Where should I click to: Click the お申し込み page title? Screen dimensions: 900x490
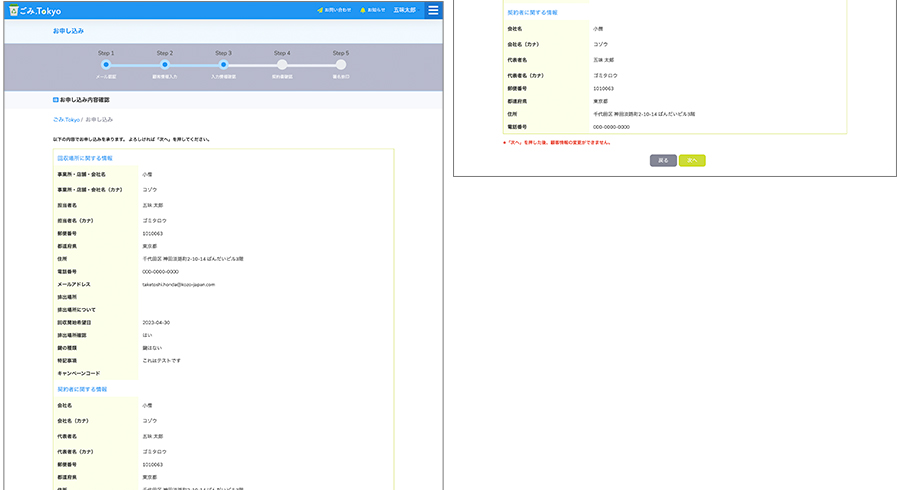(66, 32)
